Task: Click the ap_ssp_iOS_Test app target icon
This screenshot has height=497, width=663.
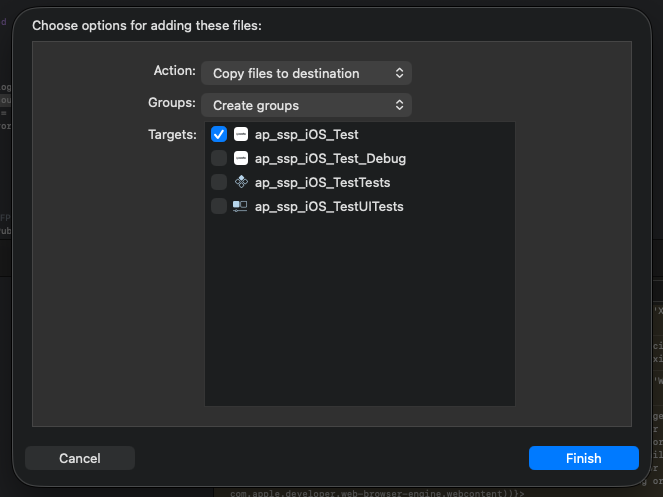Action: 241,134
